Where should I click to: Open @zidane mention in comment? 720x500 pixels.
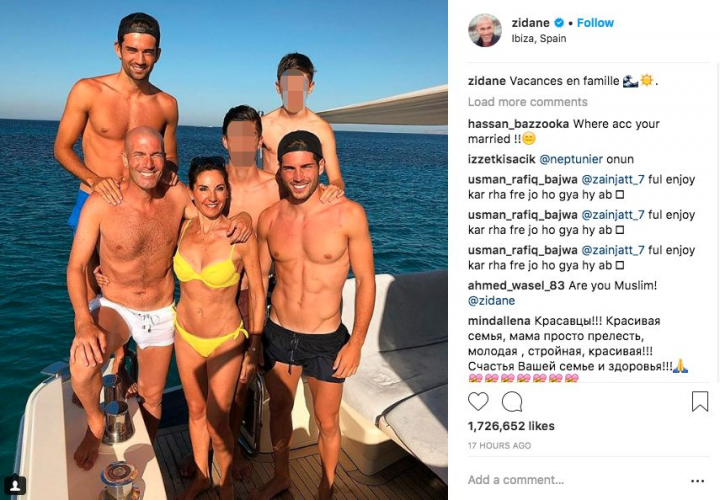click(491, 301)
